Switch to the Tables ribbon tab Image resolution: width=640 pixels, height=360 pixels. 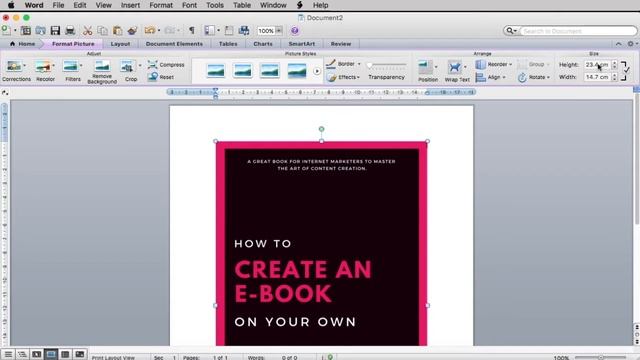tap(228, 44)
